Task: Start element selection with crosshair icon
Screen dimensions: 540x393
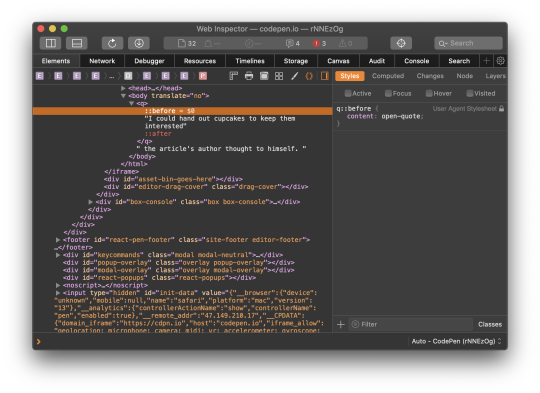Action: tap(401, 43)
